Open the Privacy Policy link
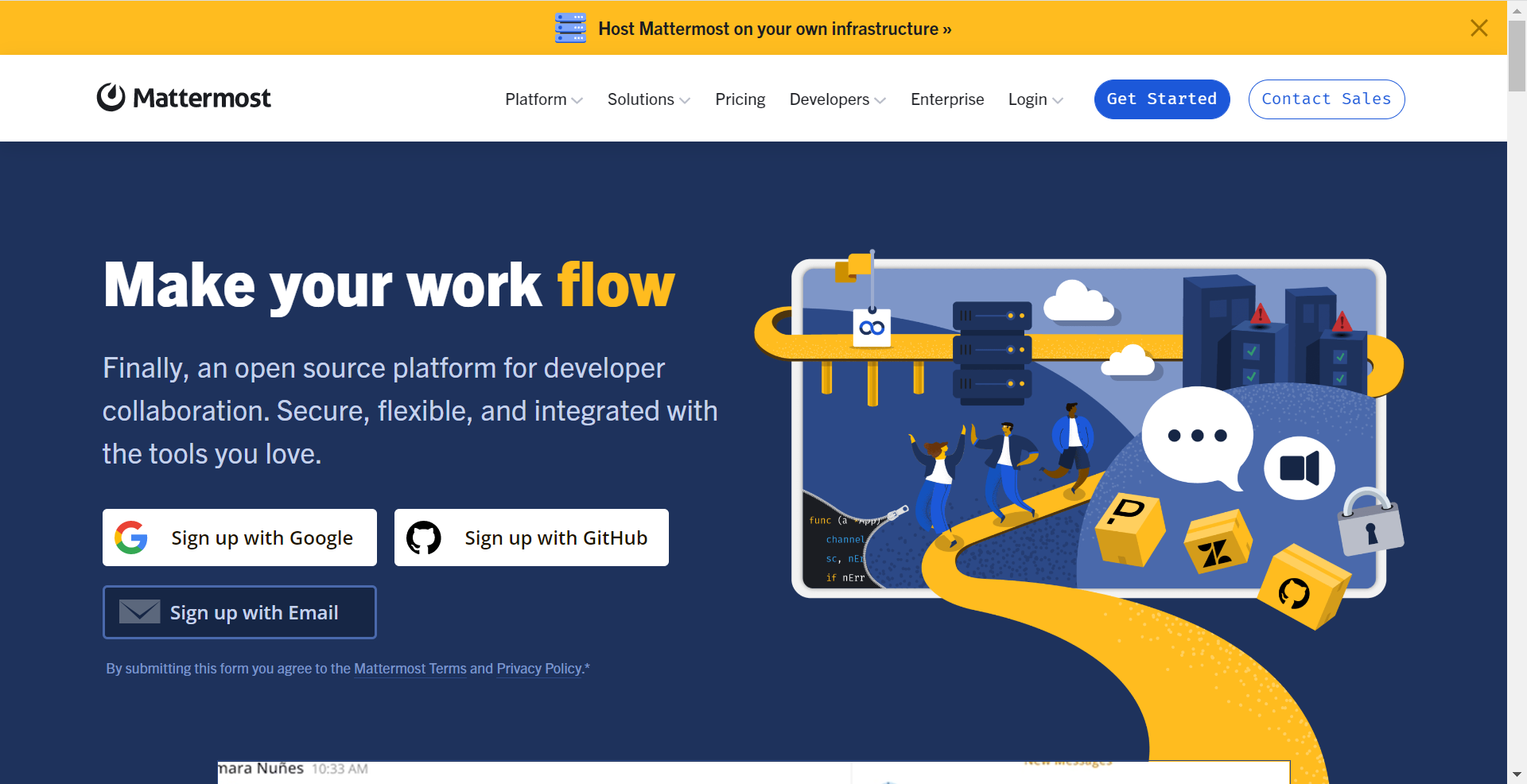1527x784 pixels. click(x=539, y=669)
